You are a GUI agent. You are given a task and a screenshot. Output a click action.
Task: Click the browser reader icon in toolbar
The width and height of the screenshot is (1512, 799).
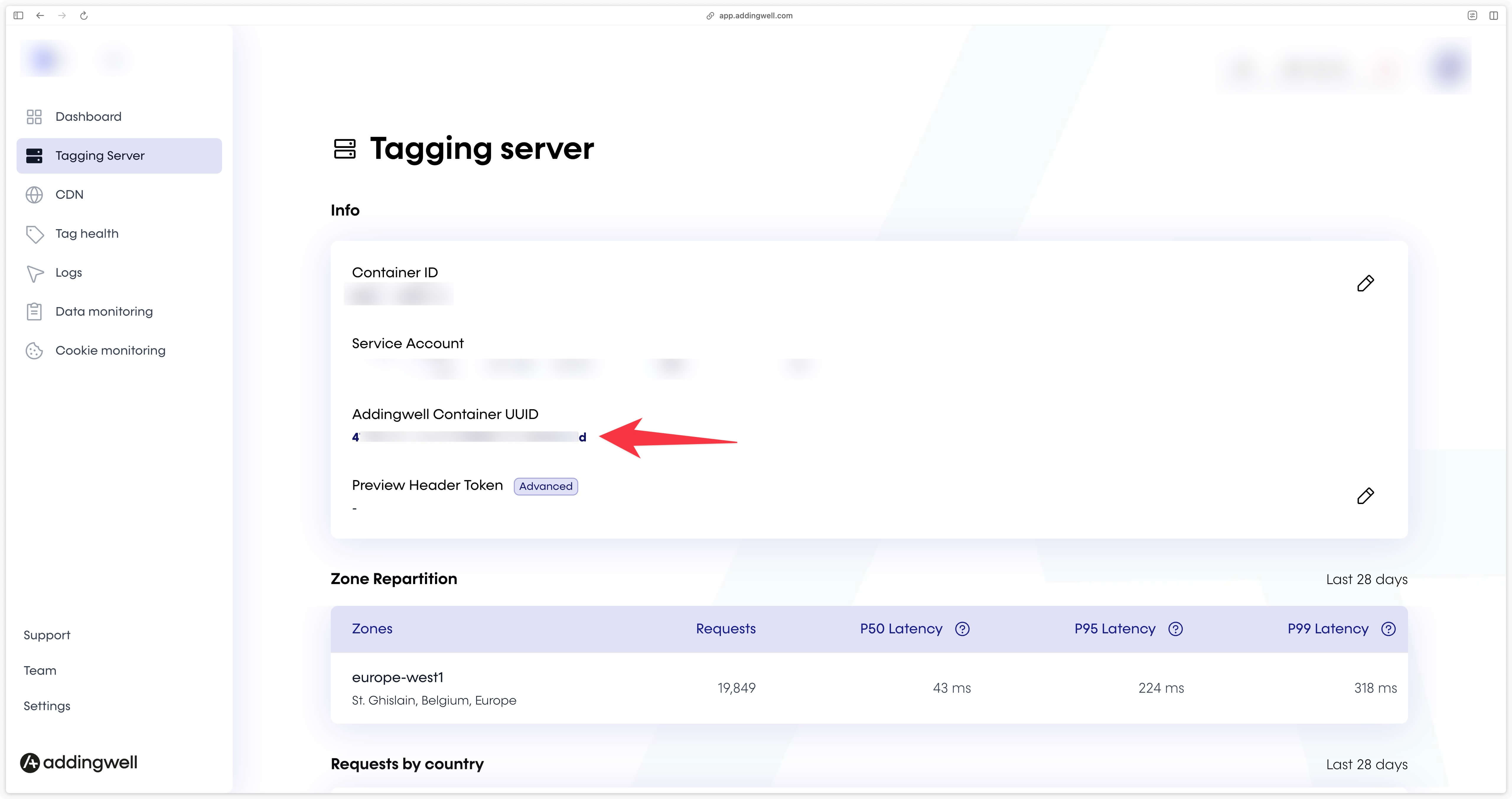(x=1472, y=16)
